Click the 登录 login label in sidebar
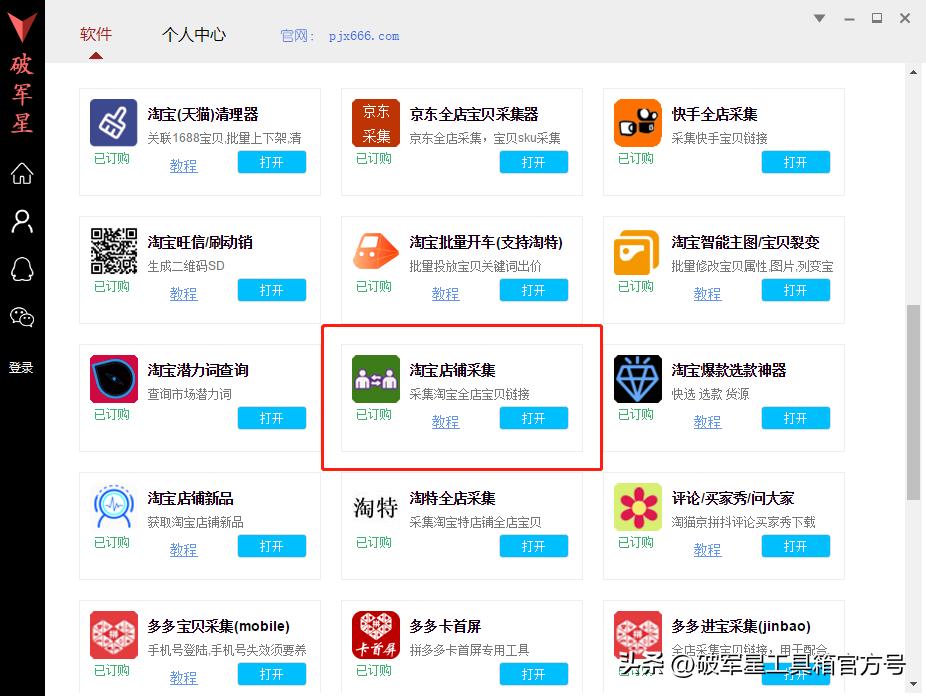The image size is (926, 696). [x=21, y=367]
